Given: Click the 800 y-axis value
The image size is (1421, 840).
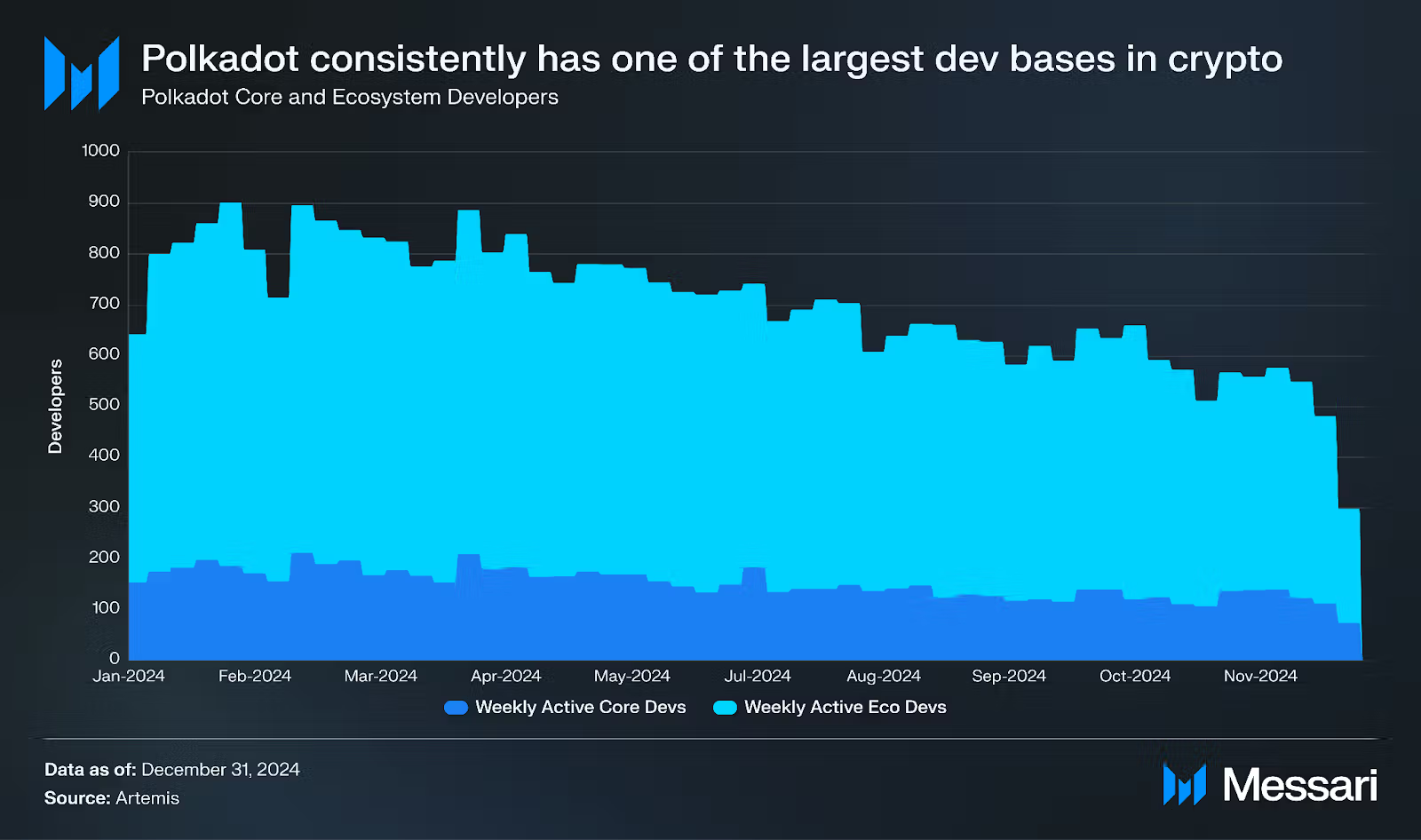Looking at the screenshot, I should pos(104,253).
